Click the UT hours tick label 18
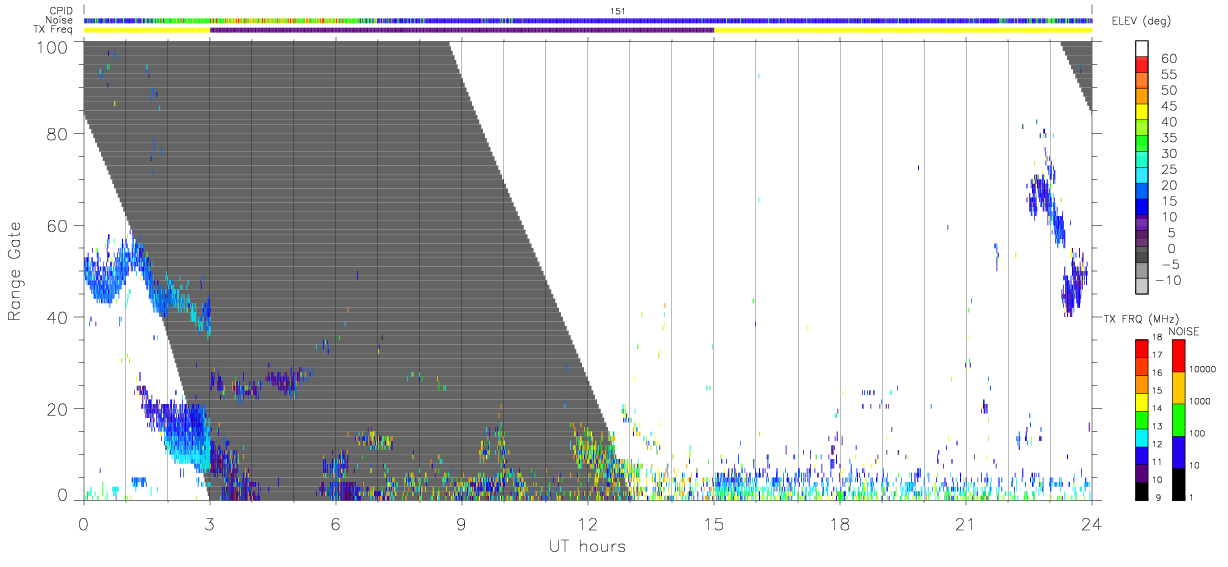This screenshot has width=1228, height=567. (839, 522)
